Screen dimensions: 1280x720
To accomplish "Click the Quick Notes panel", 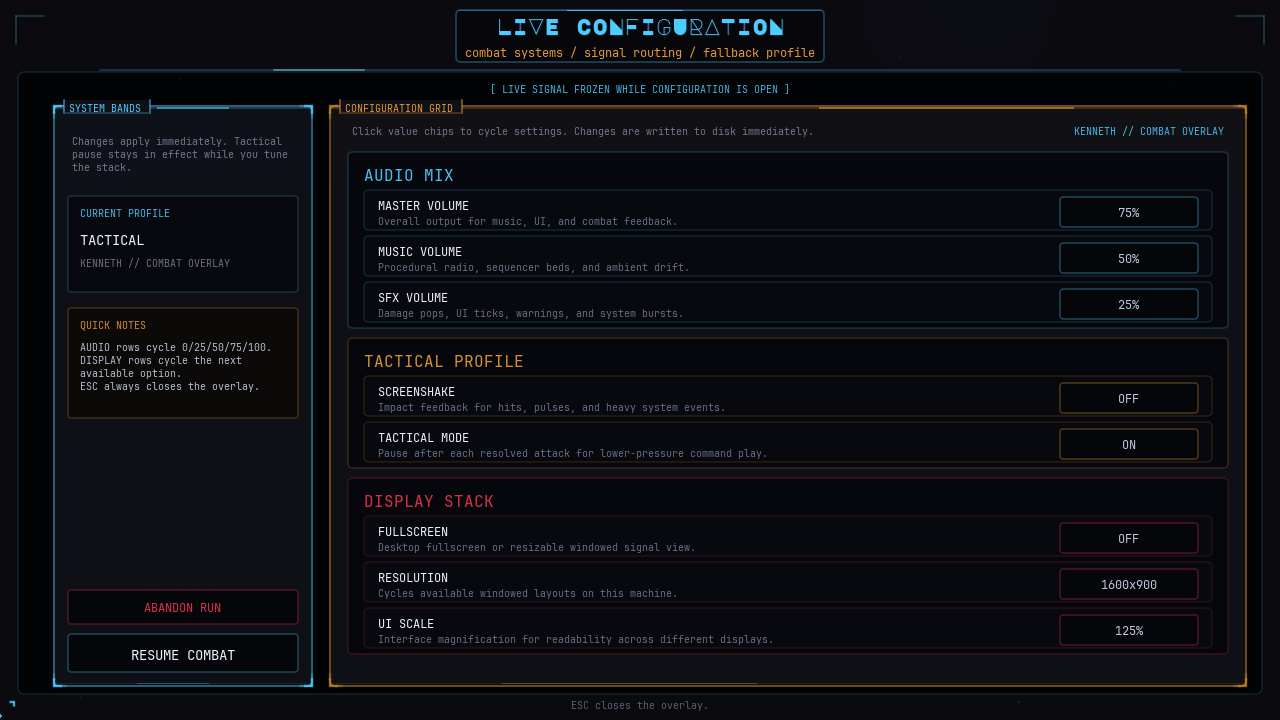I will coord(183,362).
